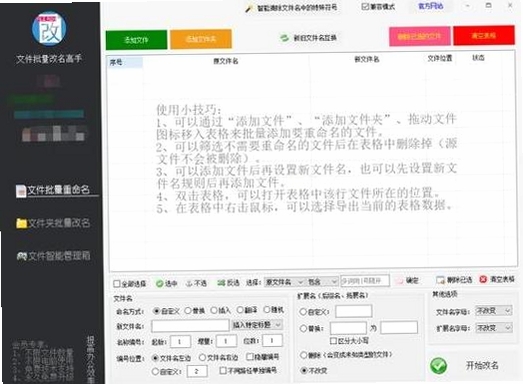Click the gamepad icon beside 文件智能管理箱

click(22, 256)
